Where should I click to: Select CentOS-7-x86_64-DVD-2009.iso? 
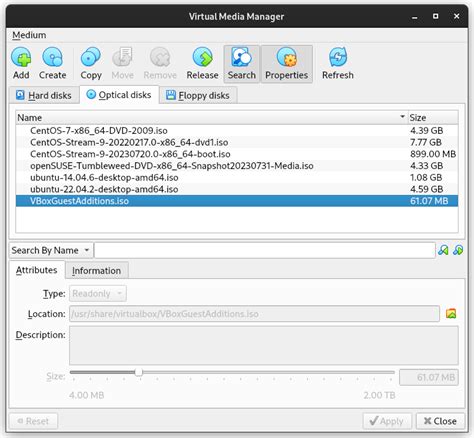click(237, 131)
